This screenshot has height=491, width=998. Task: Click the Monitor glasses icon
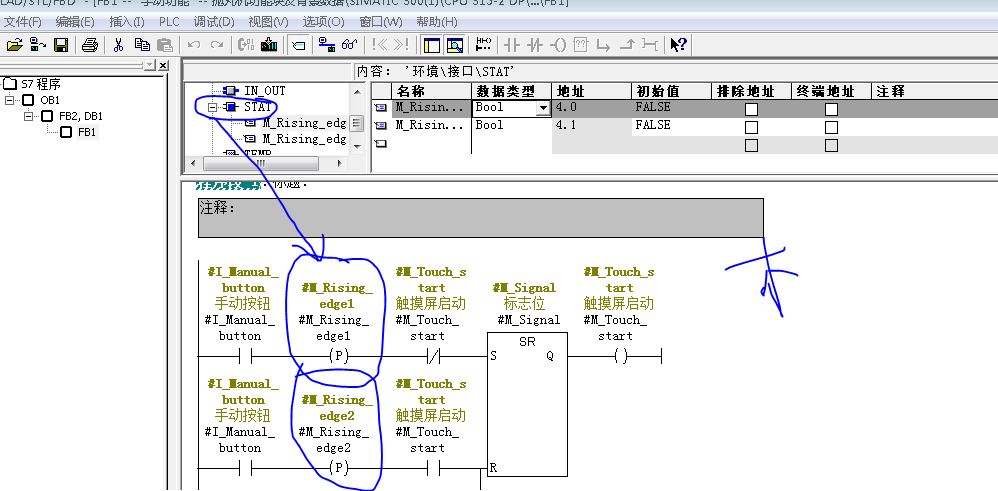pos(349,45)
